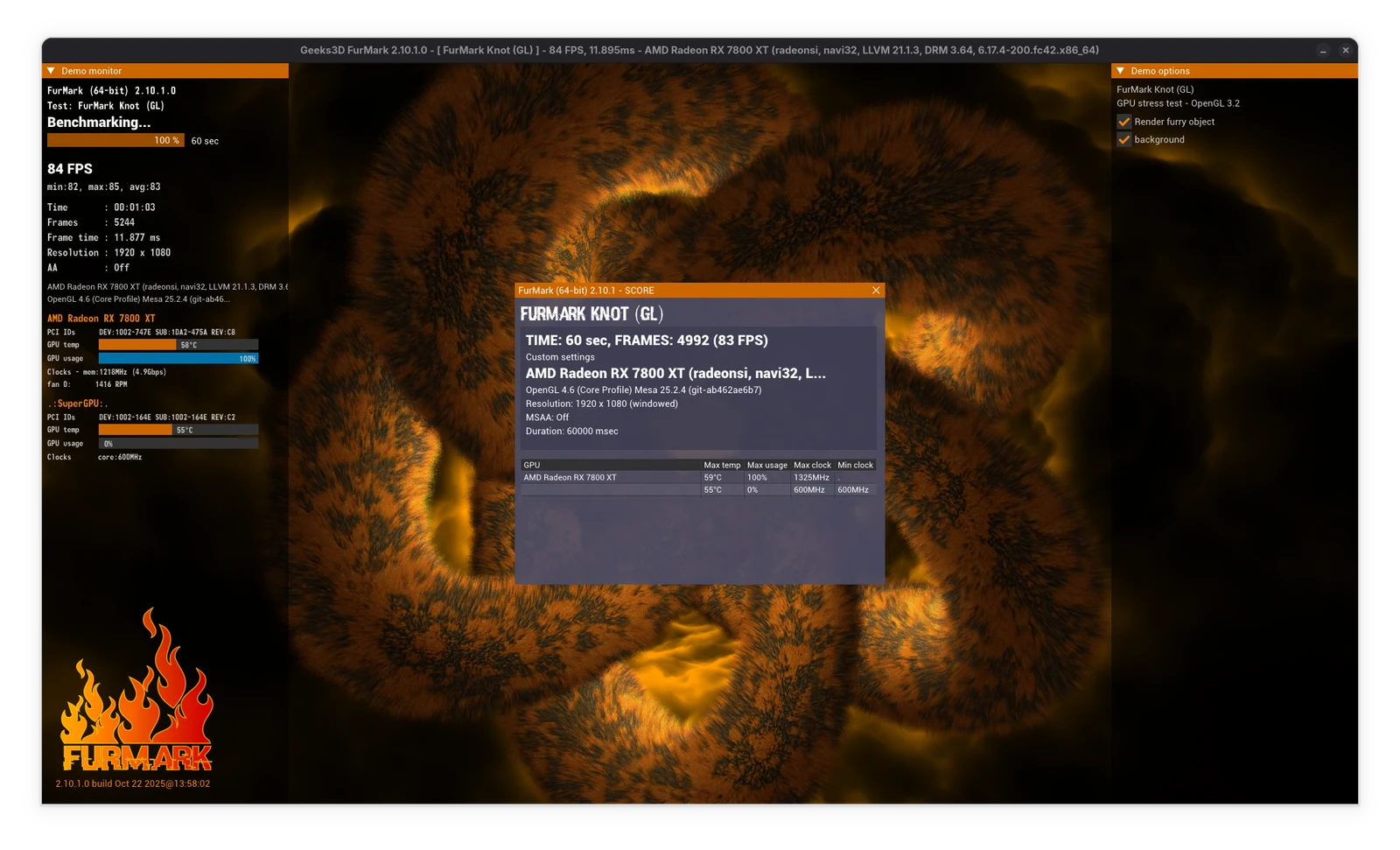Image resolution: width=1400 pixels, height=850 pixels.
Task: Click the FurMark flame logo
Action: 136,691
